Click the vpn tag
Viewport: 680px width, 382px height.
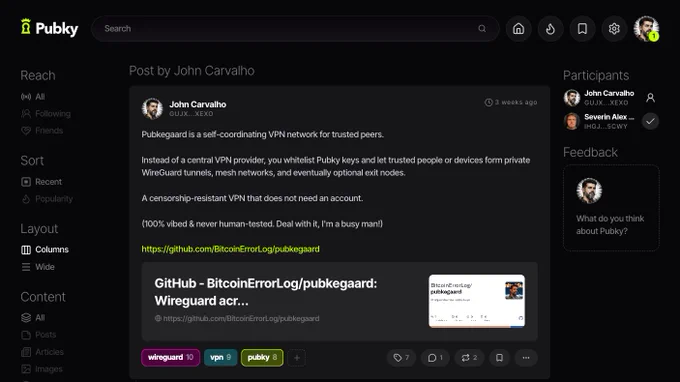click(221, 357)
